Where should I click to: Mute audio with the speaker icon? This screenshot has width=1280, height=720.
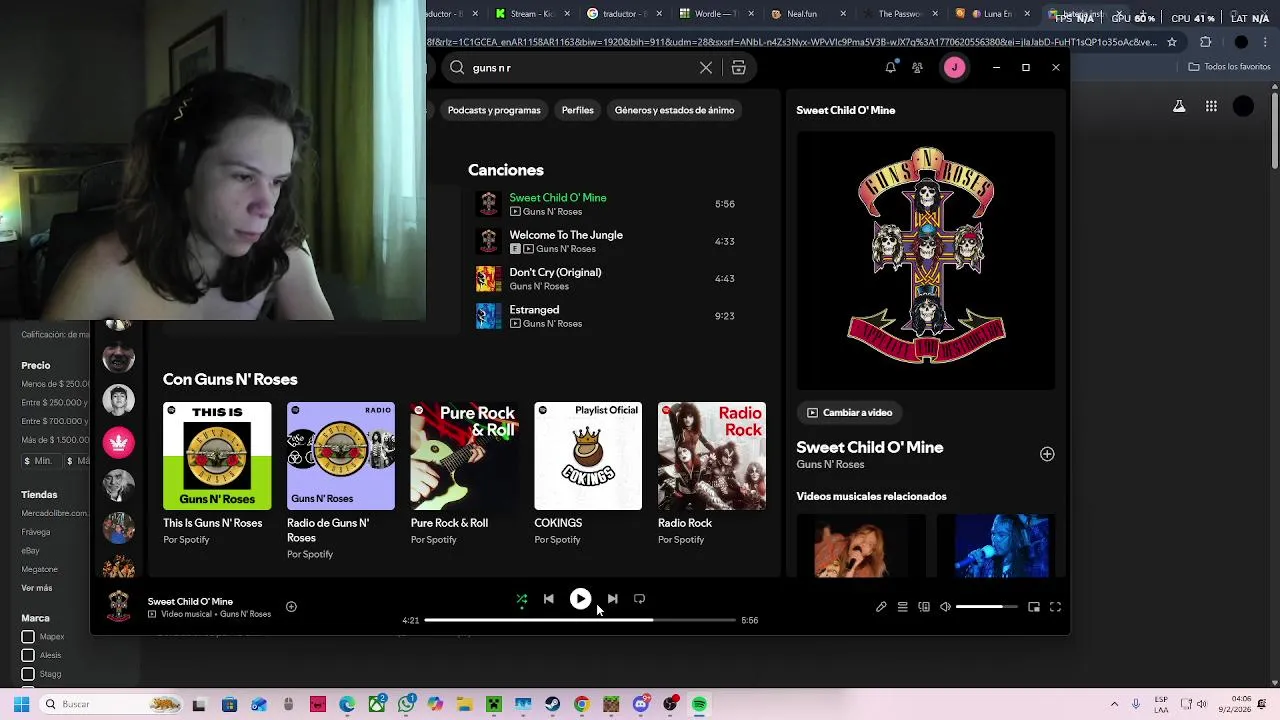pos(945,607)
